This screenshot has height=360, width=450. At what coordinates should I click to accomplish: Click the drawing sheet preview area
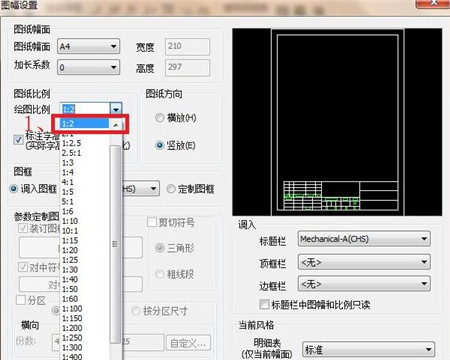[337, 122]
